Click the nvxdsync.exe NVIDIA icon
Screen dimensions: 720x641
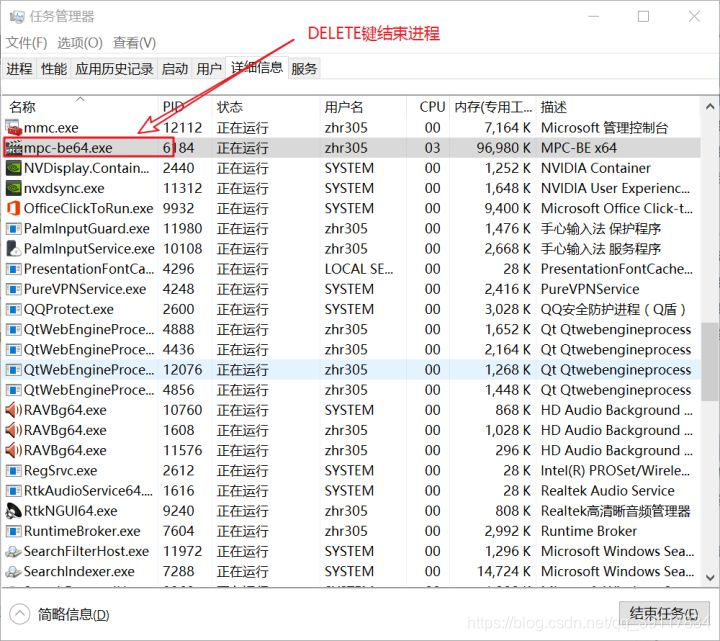click(13, 188)
